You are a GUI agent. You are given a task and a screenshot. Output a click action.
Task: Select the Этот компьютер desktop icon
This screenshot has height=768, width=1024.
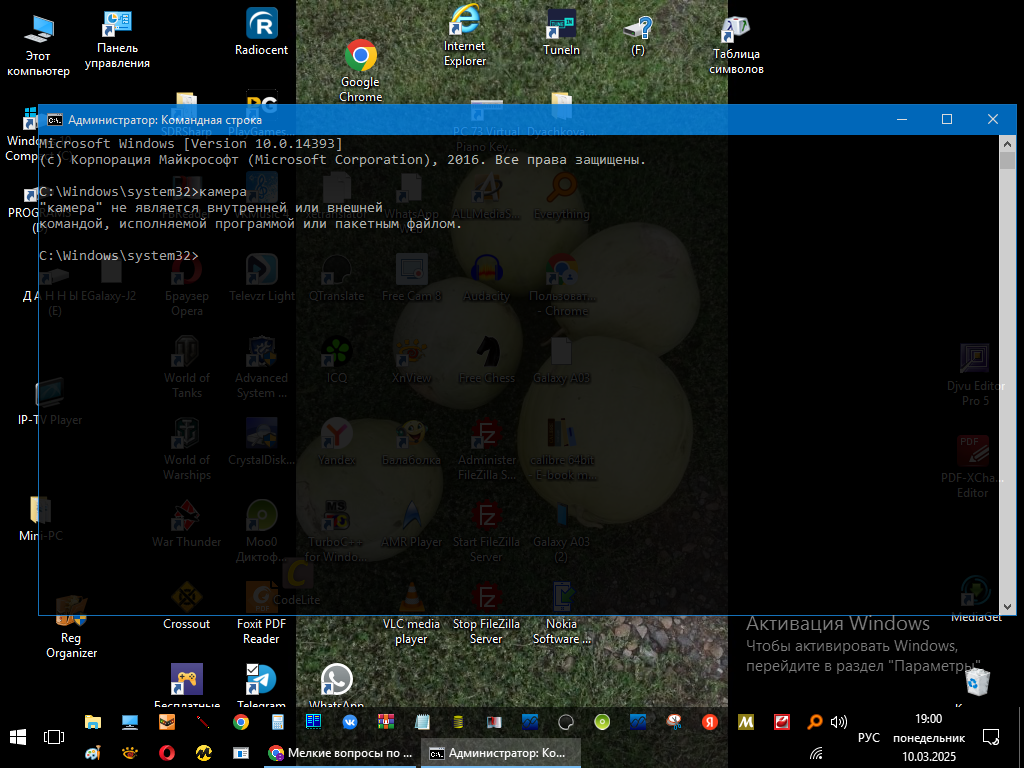pos(39,46)
